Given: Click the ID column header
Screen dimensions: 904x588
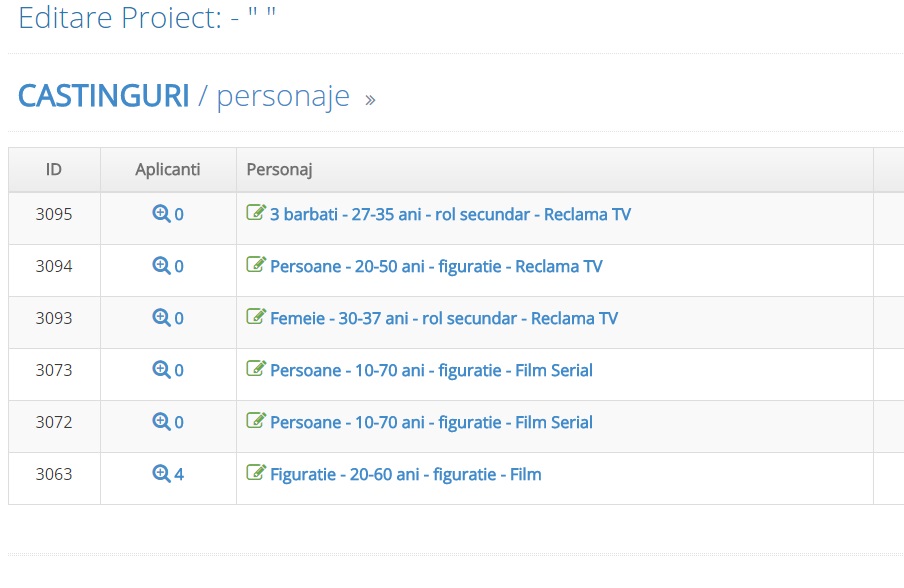Looking at the screenshot, I should coord(54,170).
